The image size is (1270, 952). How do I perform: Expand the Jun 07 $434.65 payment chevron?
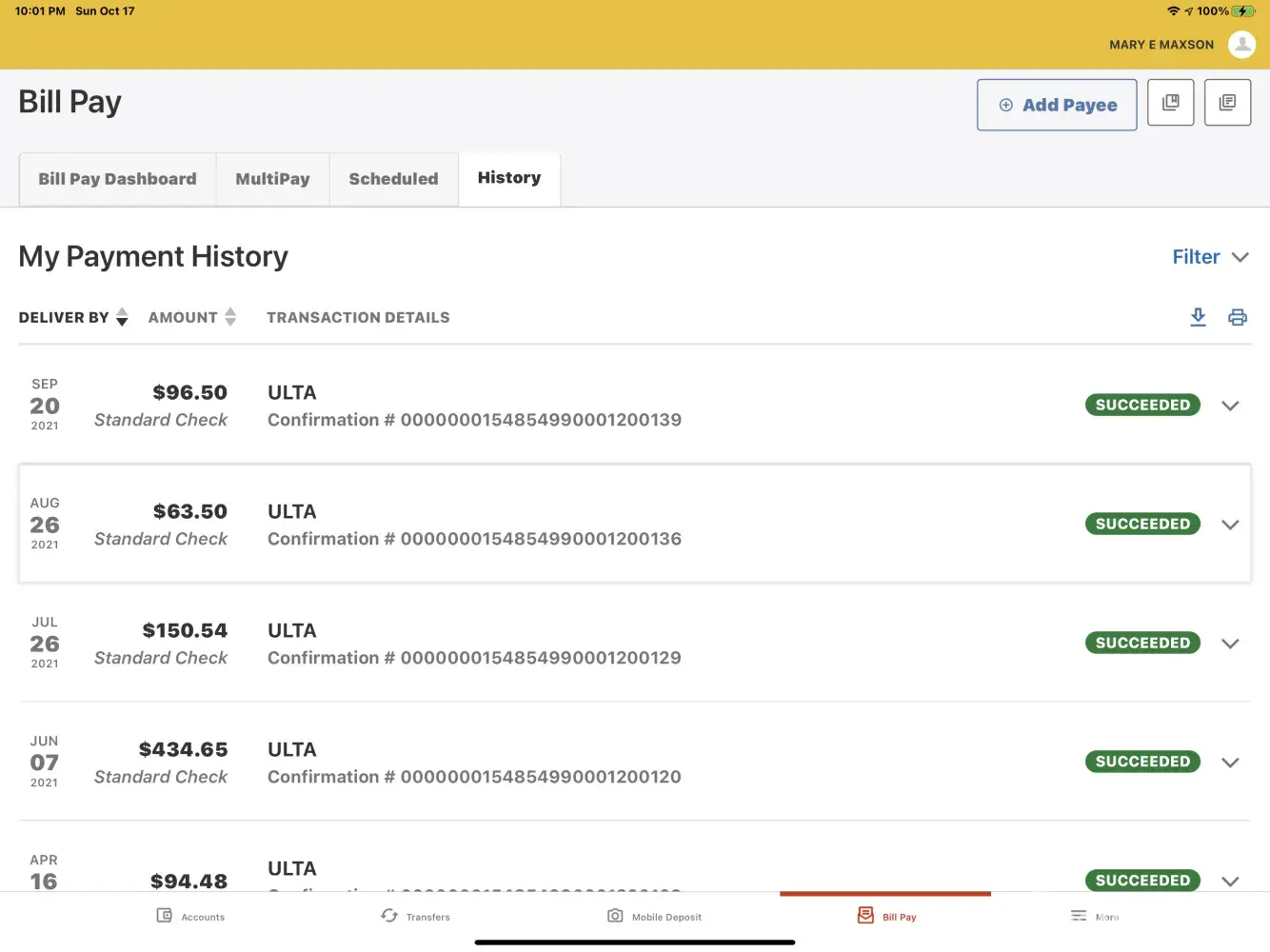(x=1230, y=763)
